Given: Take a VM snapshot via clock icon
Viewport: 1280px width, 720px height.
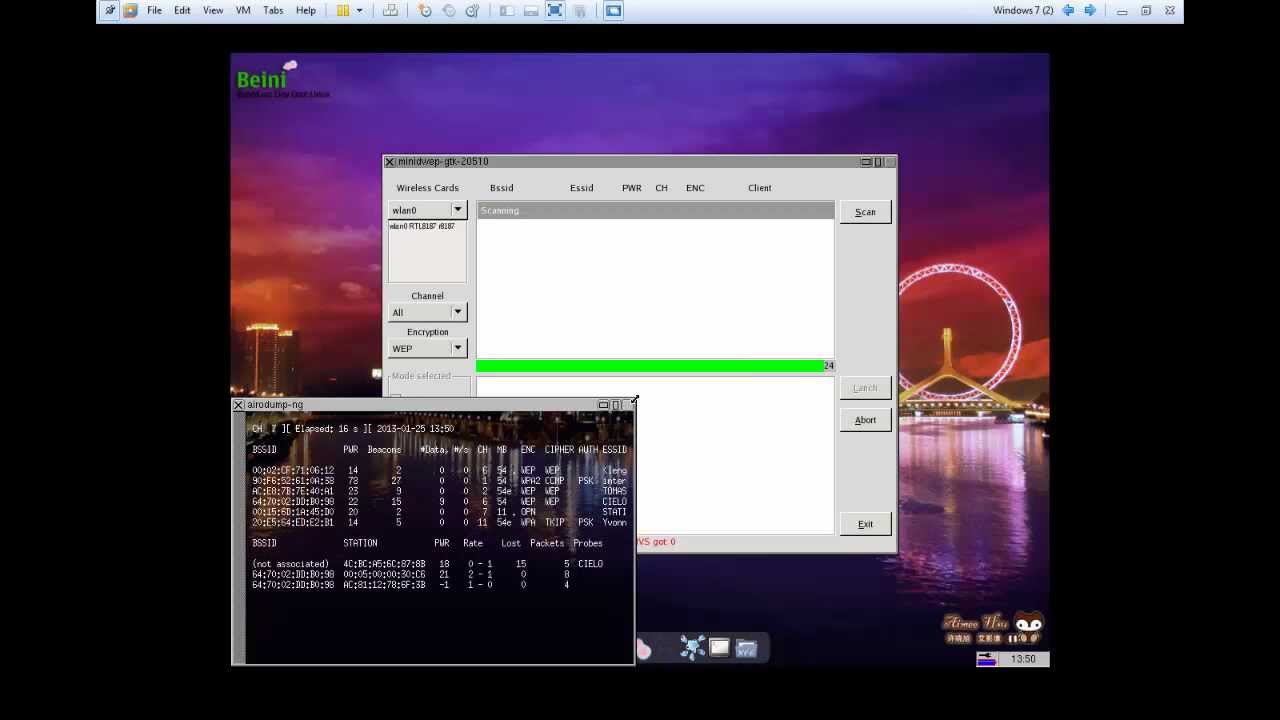Looking at the screenshot, I should 425,10.
